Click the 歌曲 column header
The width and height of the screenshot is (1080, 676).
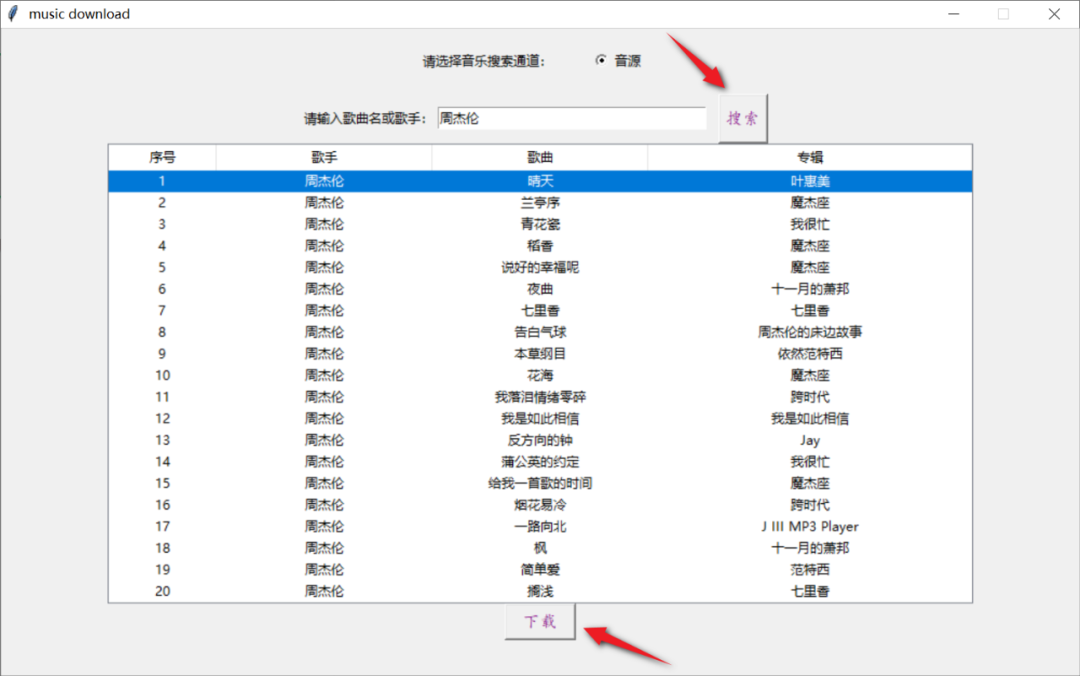point(539,157)
